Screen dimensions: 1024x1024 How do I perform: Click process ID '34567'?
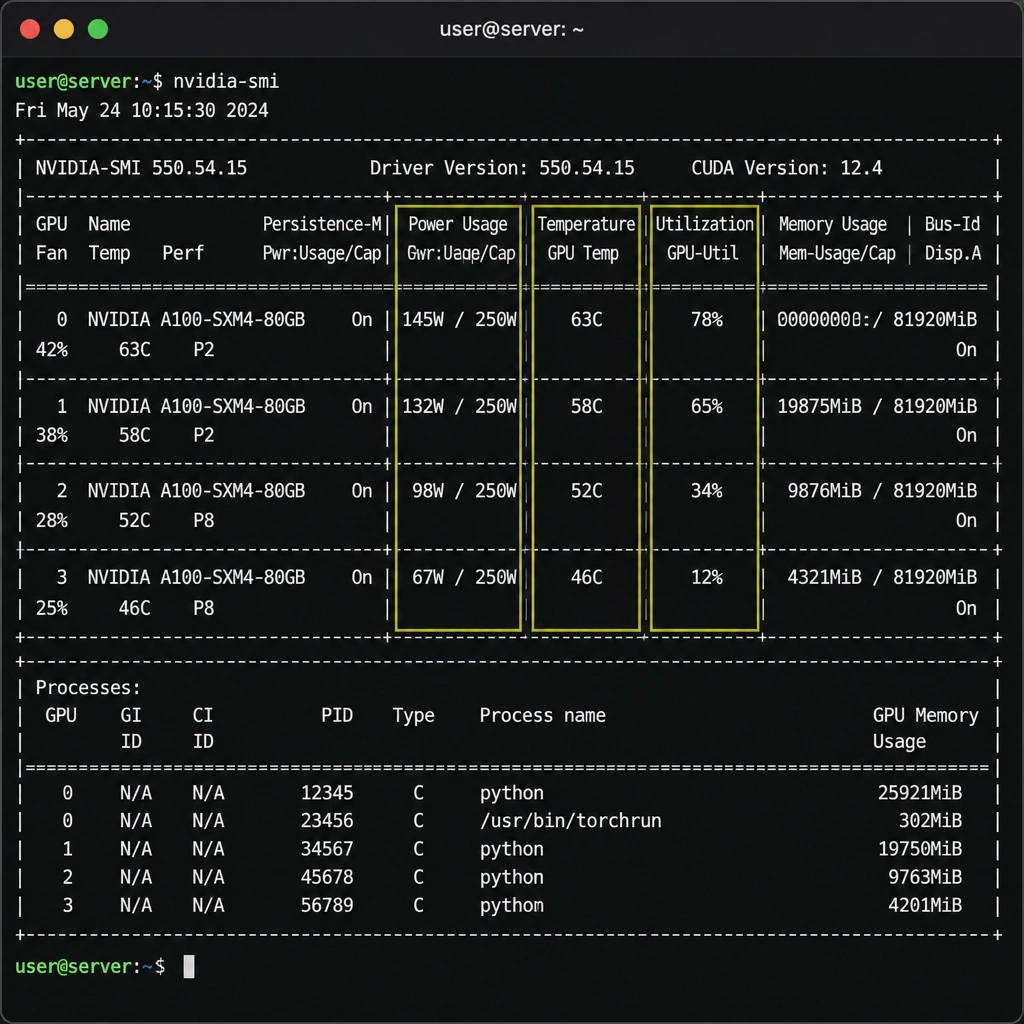[x=327, y=849]
